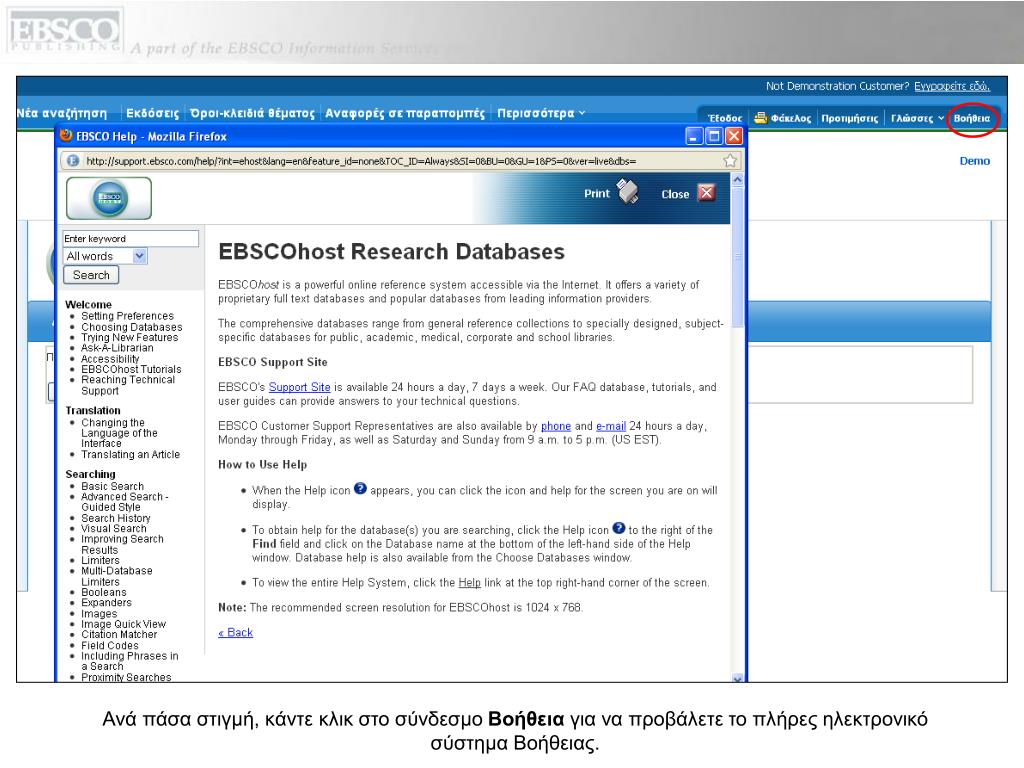Click the phone link
The width and height of the screenshot is (1024, 768).
pyautogui.click(x=556, y=426)
